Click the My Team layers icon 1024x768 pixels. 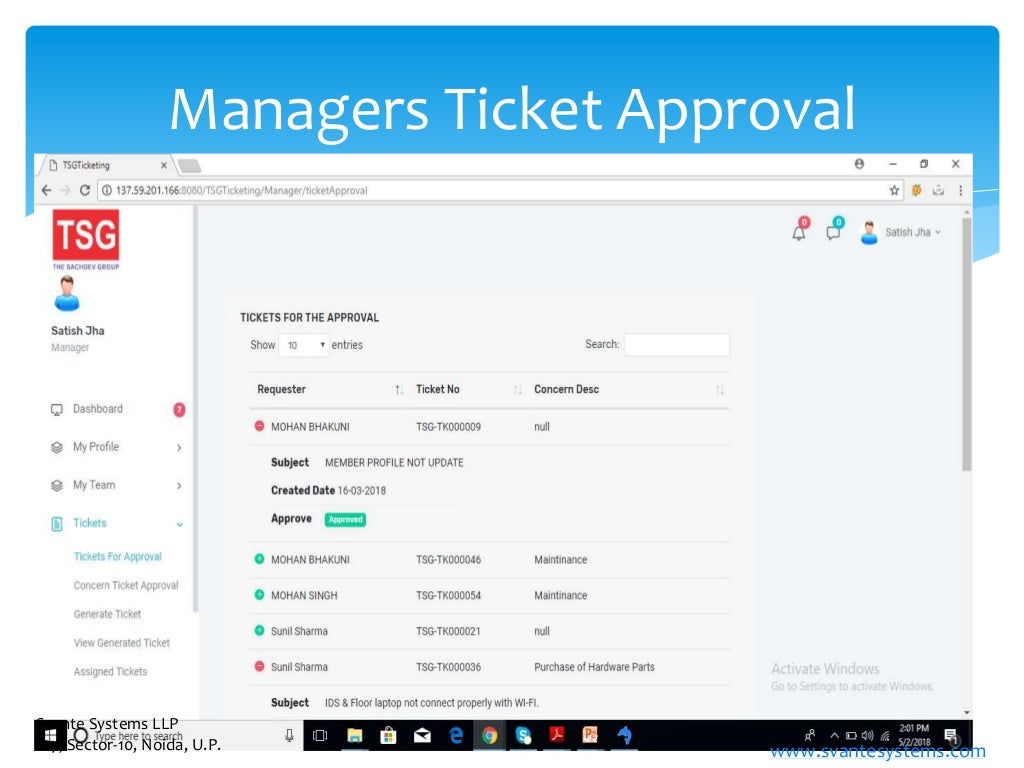57,485
